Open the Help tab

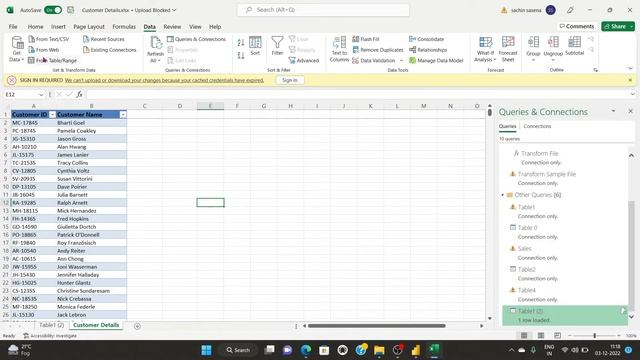(x=215, y=27)
